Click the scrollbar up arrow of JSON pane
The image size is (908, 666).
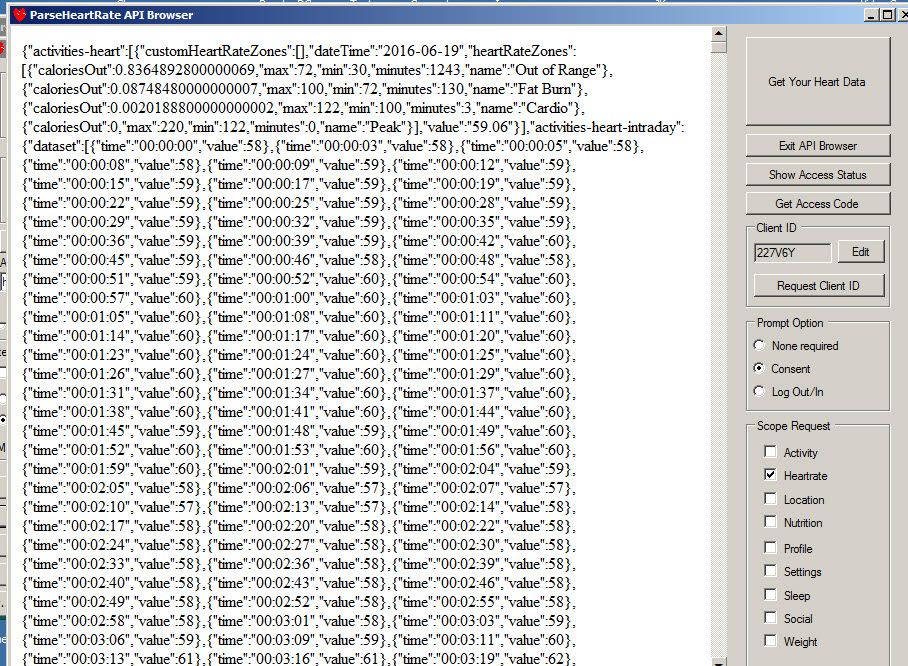(719, 34)
